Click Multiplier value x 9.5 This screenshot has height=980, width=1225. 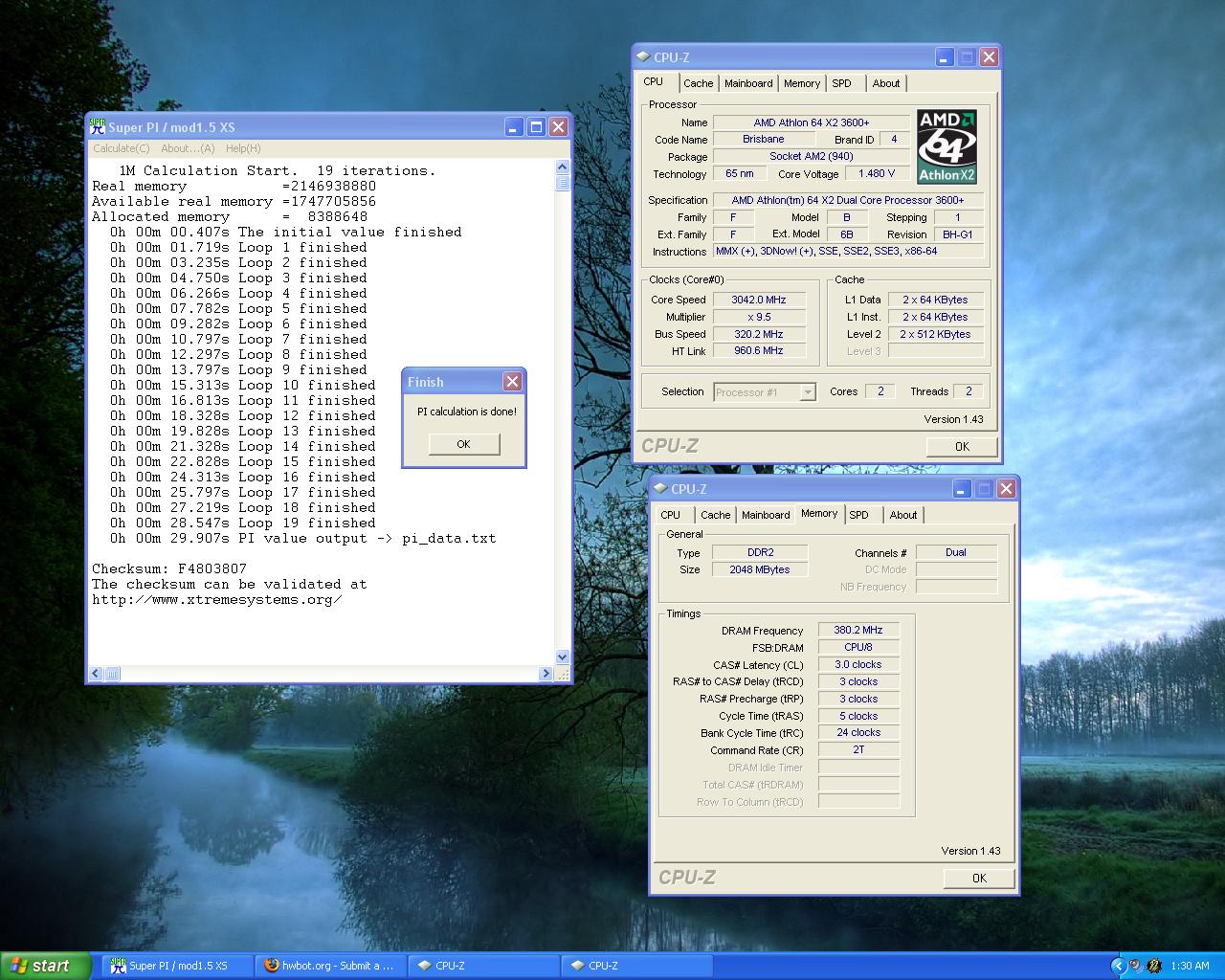click(x=758, y=317)
